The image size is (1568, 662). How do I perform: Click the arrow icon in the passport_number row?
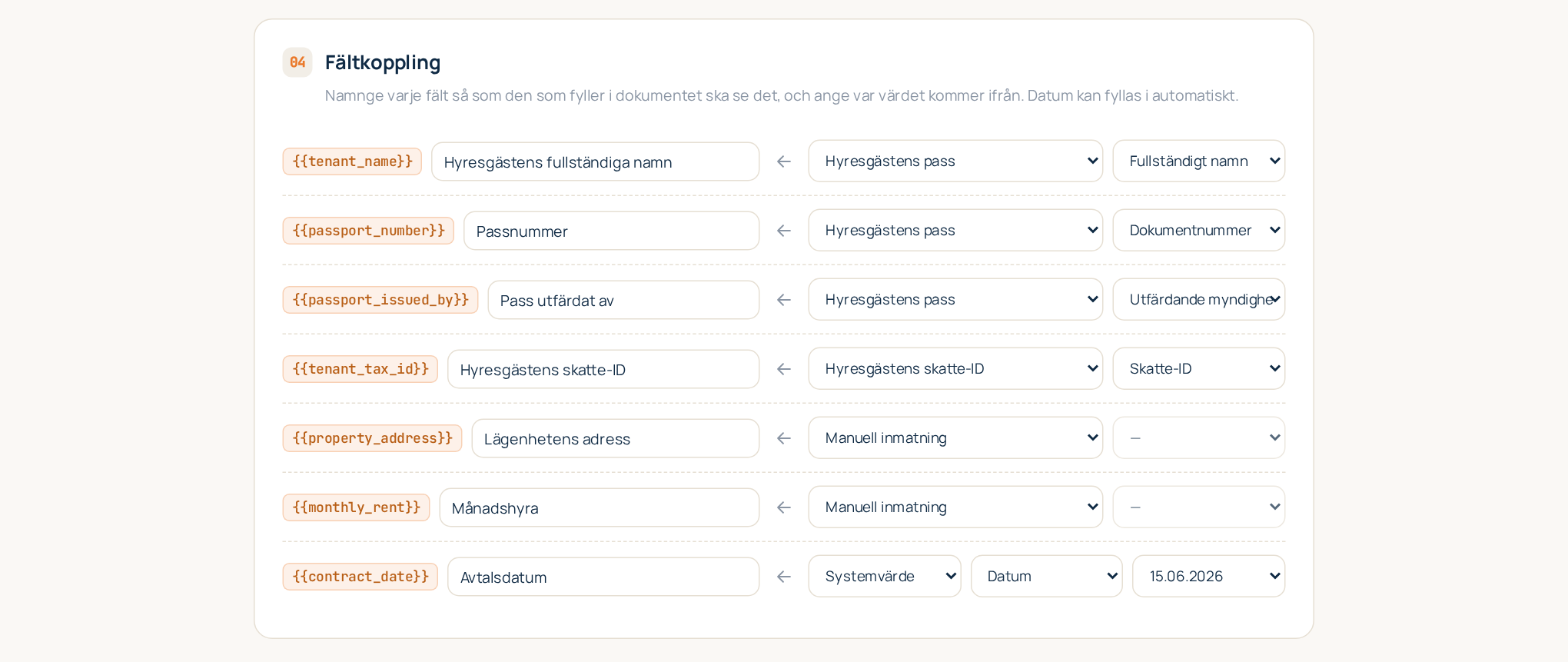click(784, 231)
